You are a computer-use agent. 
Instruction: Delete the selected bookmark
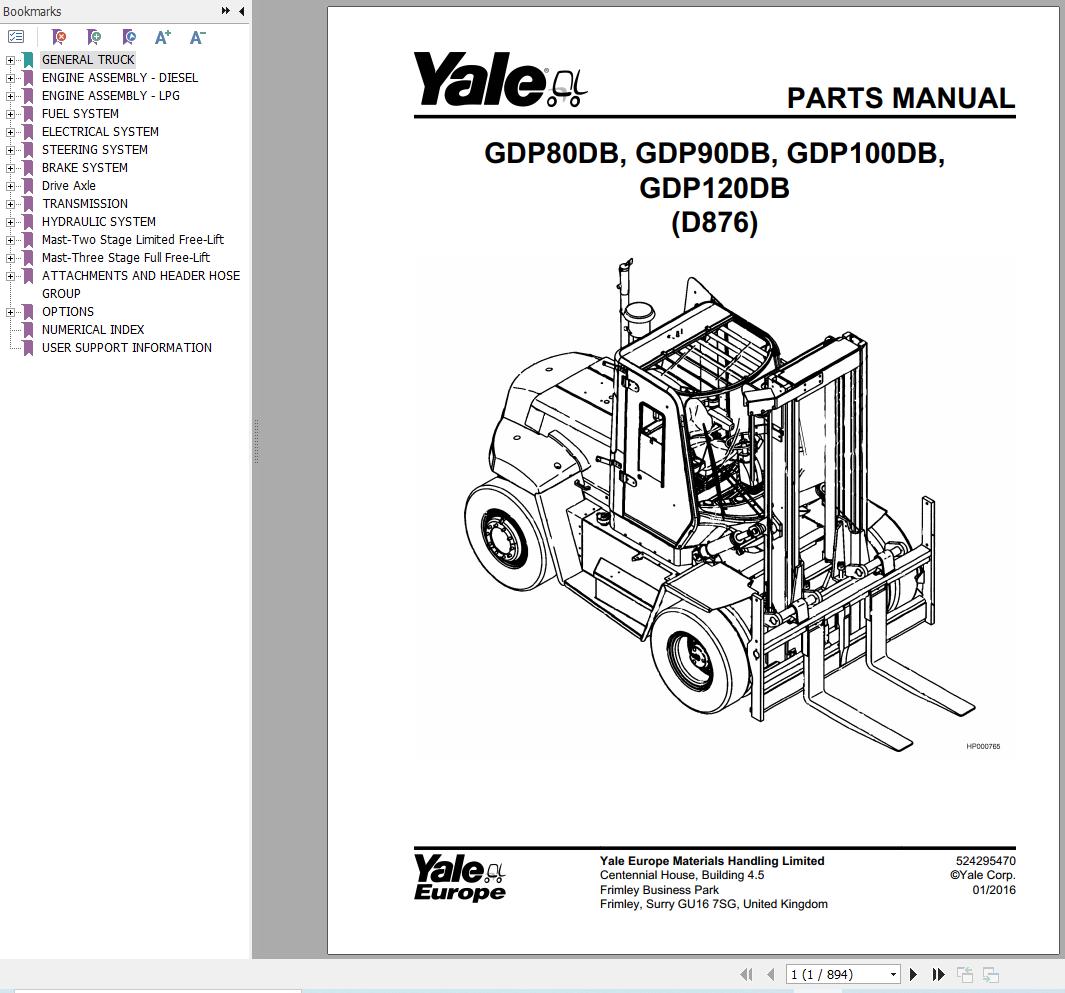(x=59, y=37)
